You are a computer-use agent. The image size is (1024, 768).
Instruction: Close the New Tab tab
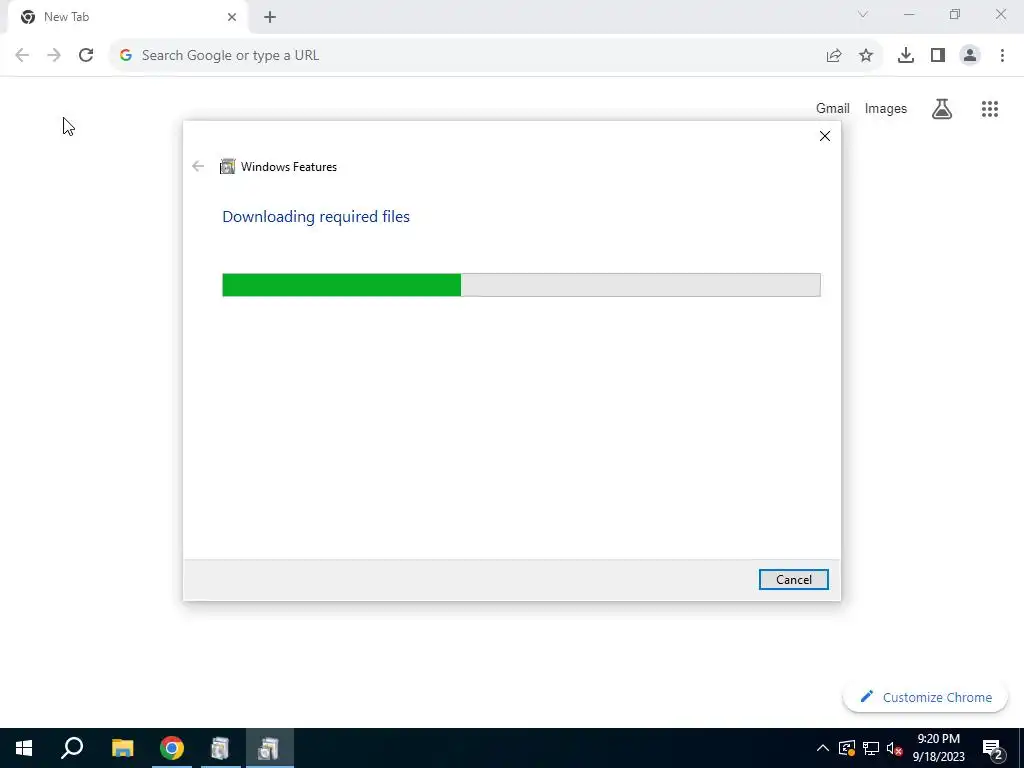(232, 17)
